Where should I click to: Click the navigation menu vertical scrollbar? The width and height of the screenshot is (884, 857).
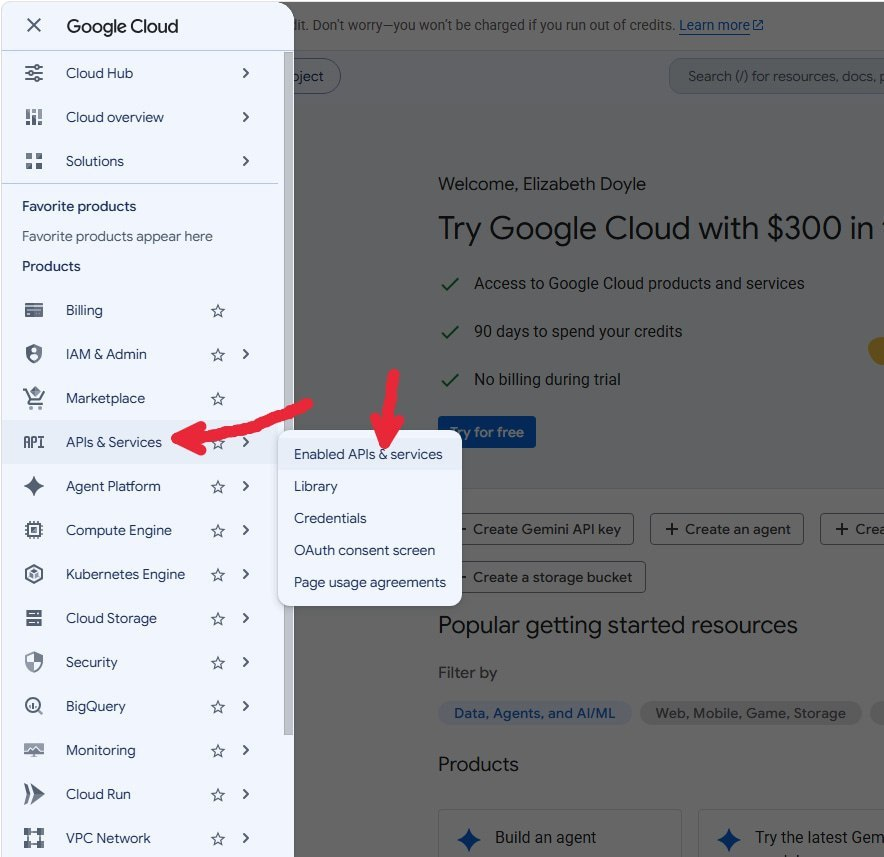tap(288, 394)
